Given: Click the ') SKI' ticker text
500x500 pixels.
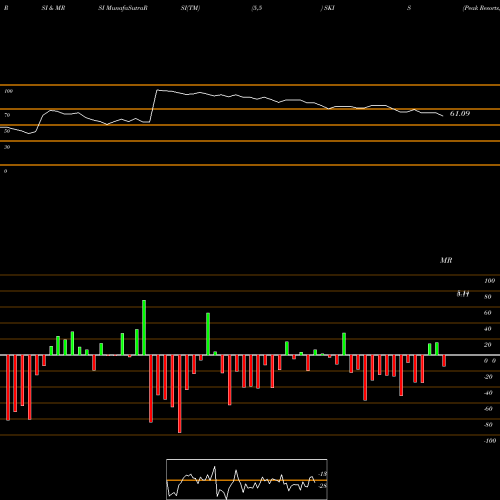Looking at the screenshot, I should click(x=328, y=8).
